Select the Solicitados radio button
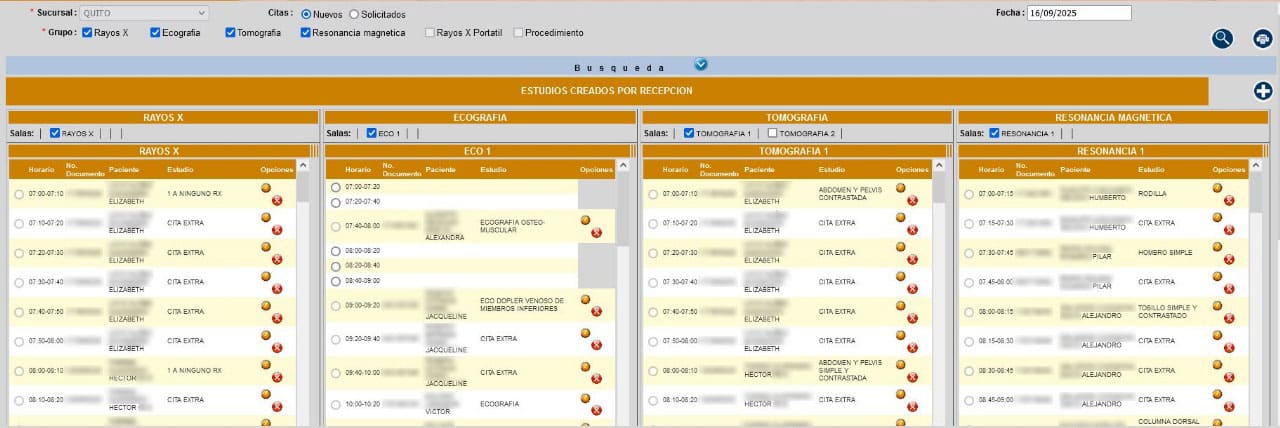 354,14
